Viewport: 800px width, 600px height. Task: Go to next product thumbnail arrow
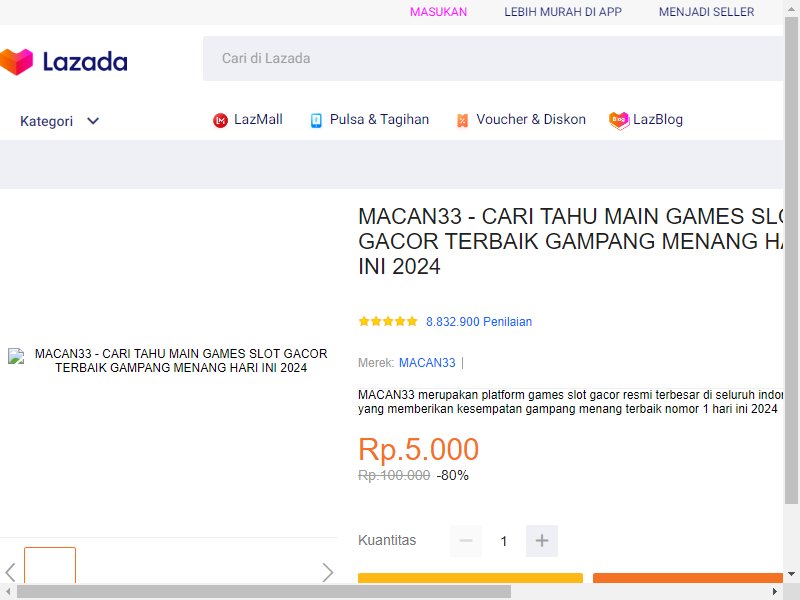[327, 572]
